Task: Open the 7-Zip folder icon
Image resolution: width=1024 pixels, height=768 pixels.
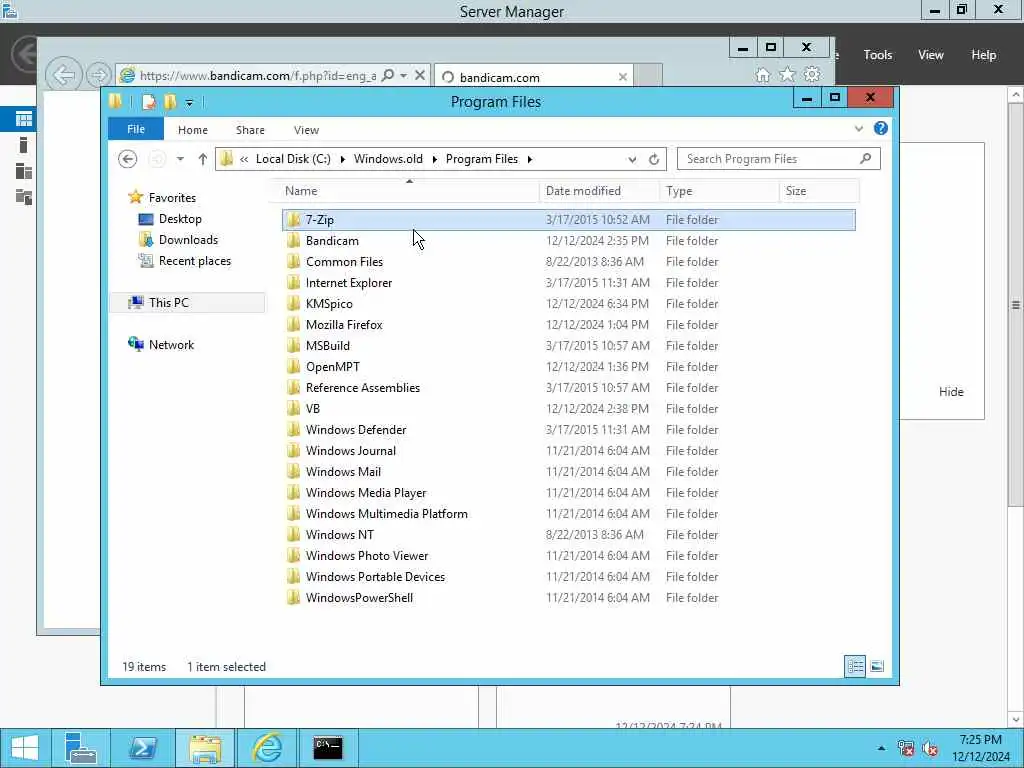Action: [x=294, y=219]
